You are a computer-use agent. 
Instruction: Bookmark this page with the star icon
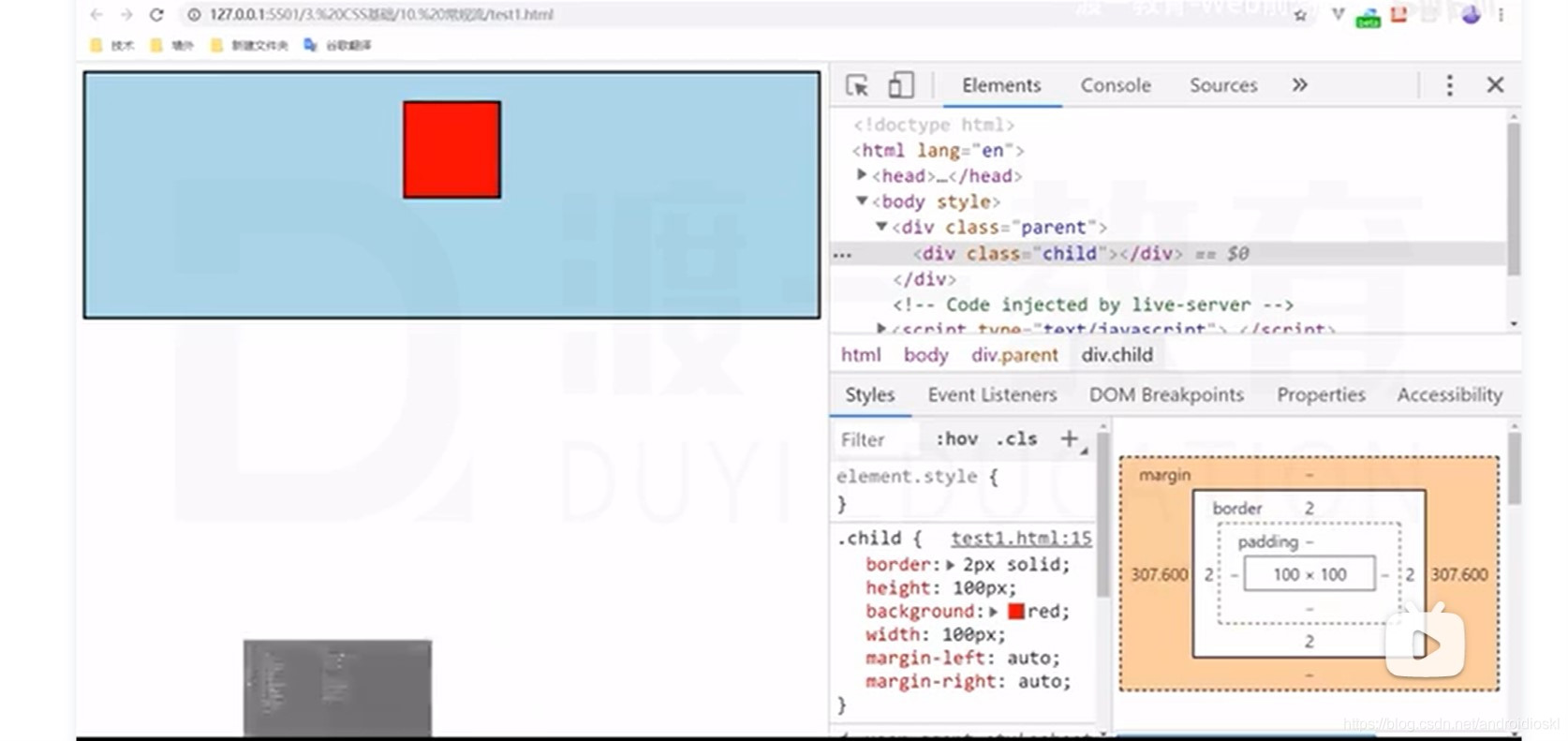coord(1300,15)
